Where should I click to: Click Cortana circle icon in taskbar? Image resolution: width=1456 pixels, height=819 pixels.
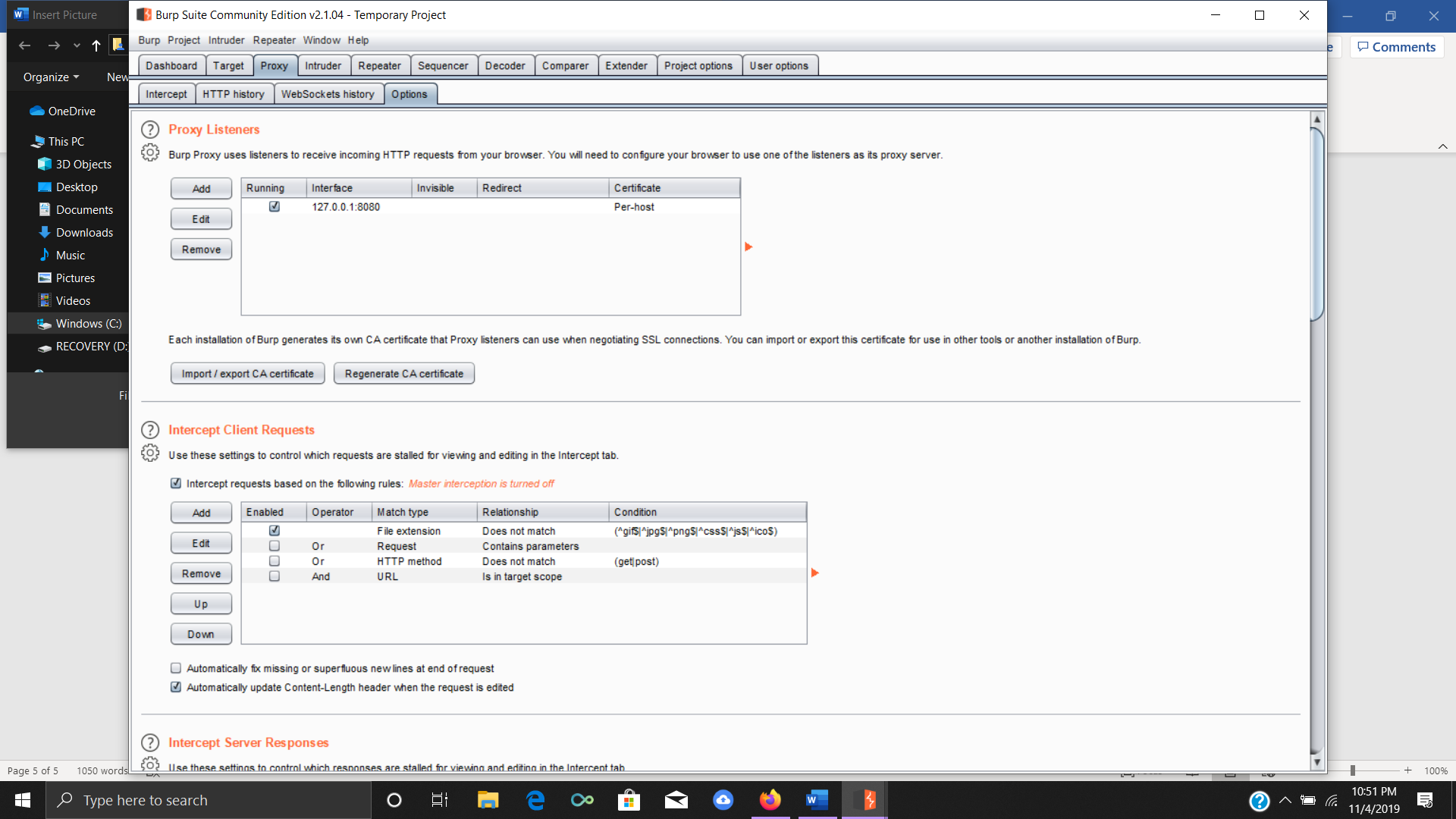394,800
